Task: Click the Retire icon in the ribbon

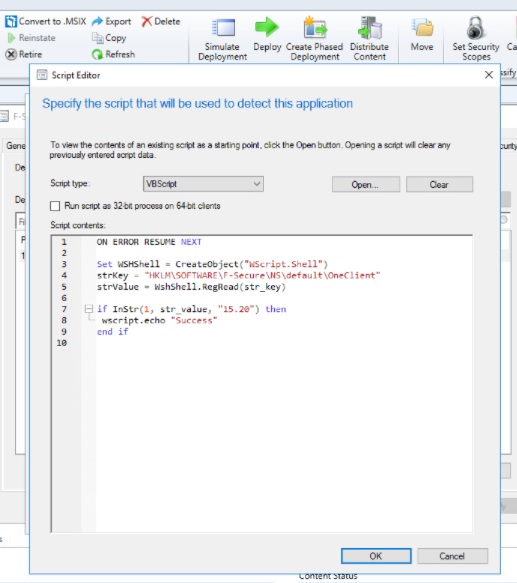Action: (x=11, y=54)
